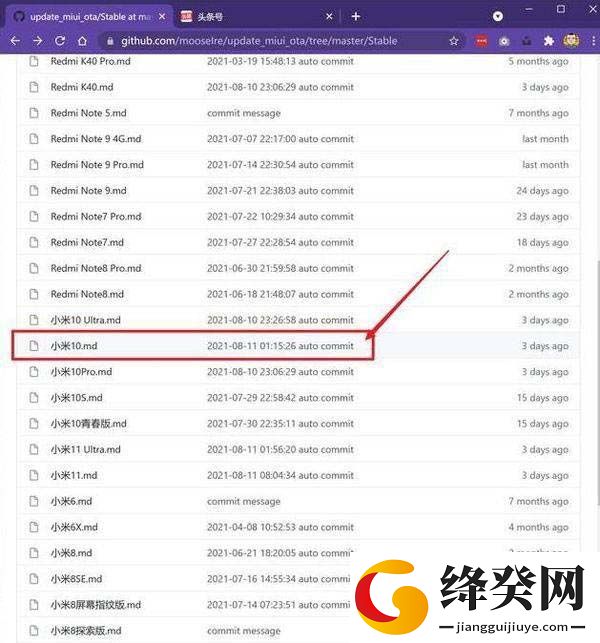This screenshot has width=600, height=643.
Task: Click commit 2021-07-07 22:17:00 auto commit
Action: [280, 139]
